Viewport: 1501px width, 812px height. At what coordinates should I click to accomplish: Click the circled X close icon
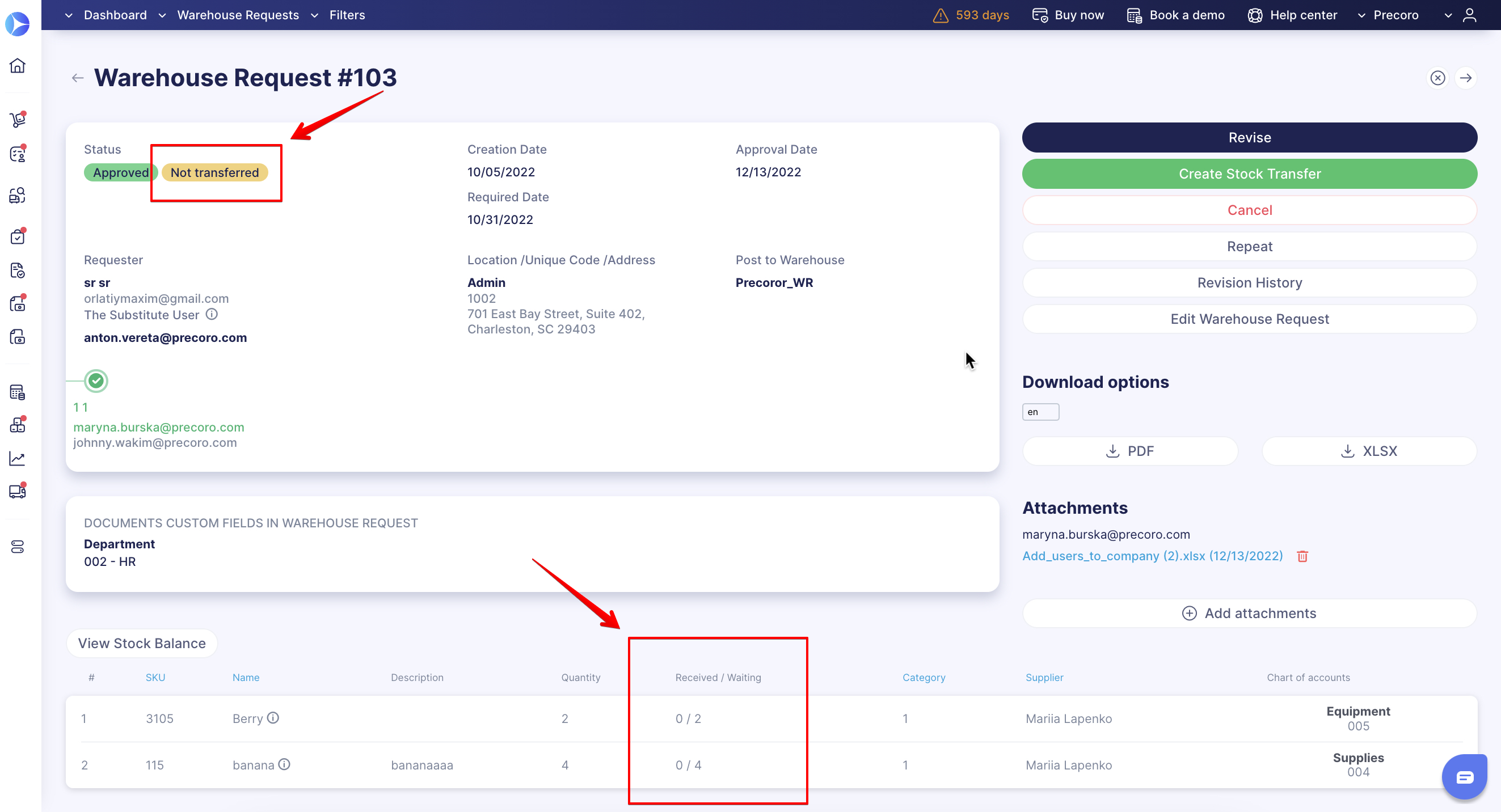pos(1437,78)
